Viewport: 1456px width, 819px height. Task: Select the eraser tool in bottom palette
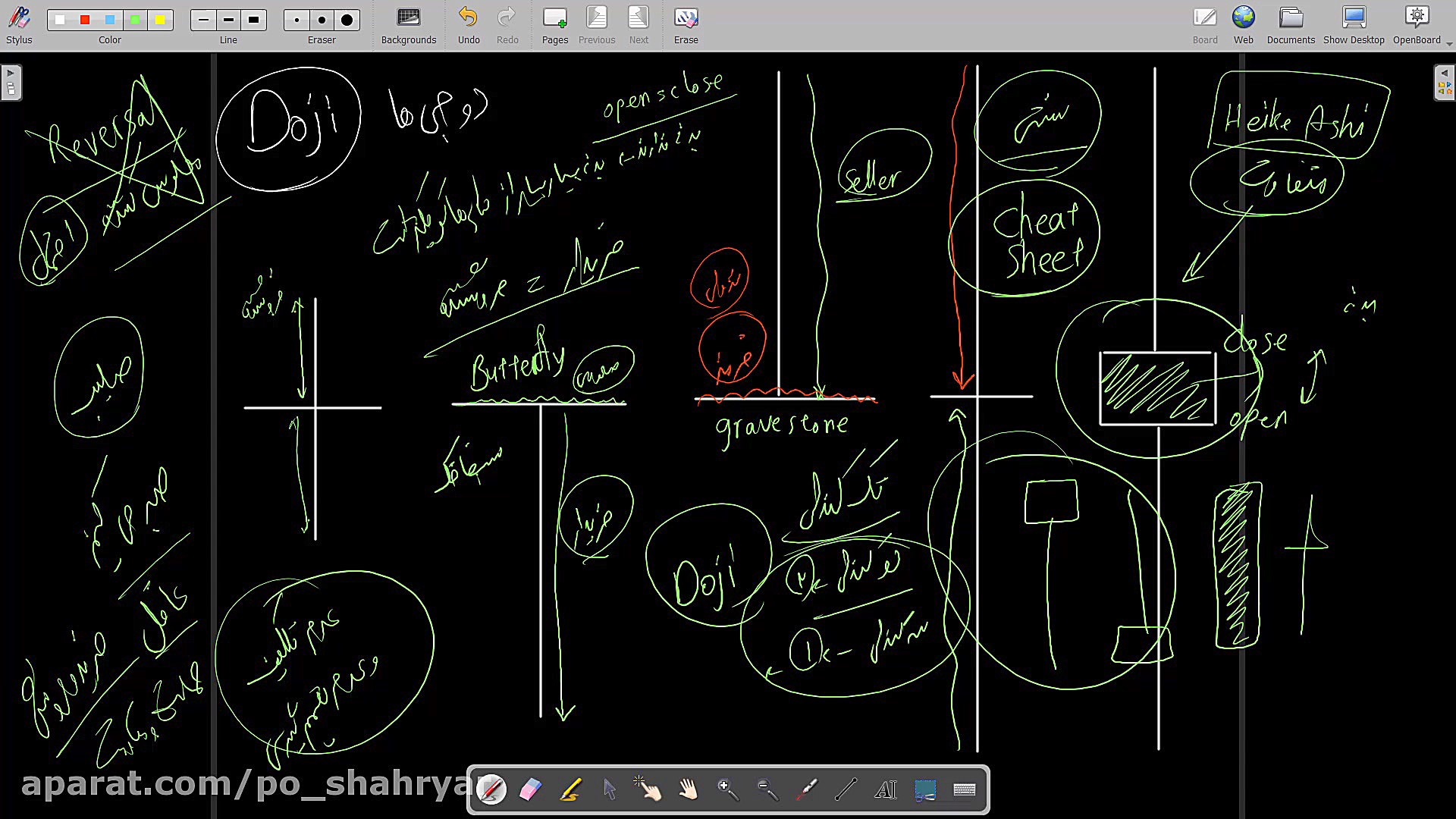[x=531, y=790]
